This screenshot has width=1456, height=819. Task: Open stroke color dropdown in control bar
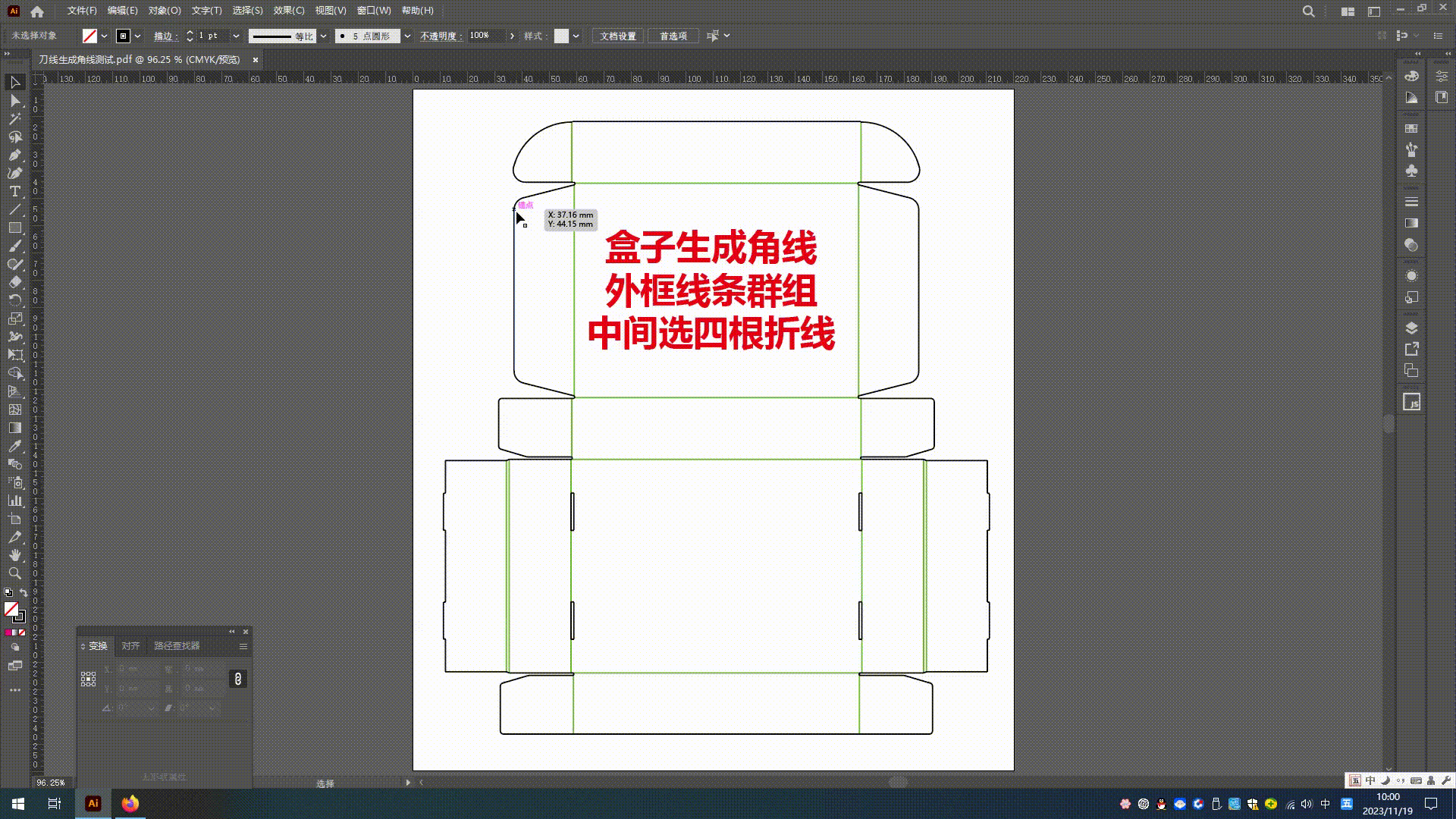137,36
